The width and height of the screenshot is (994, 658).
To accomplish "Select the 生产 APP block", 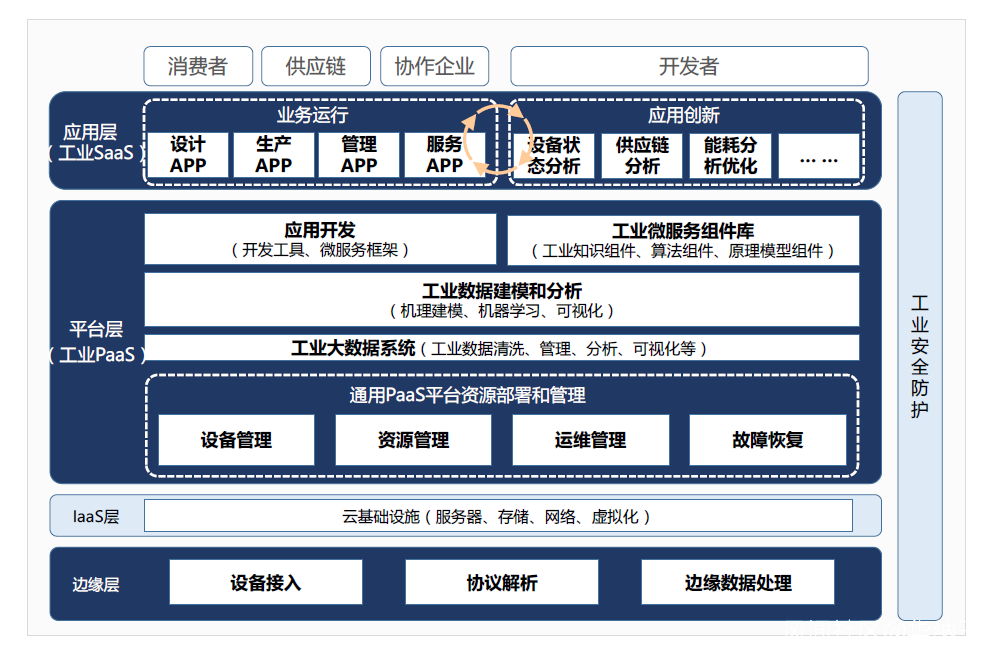I will [x=273, y=155].
